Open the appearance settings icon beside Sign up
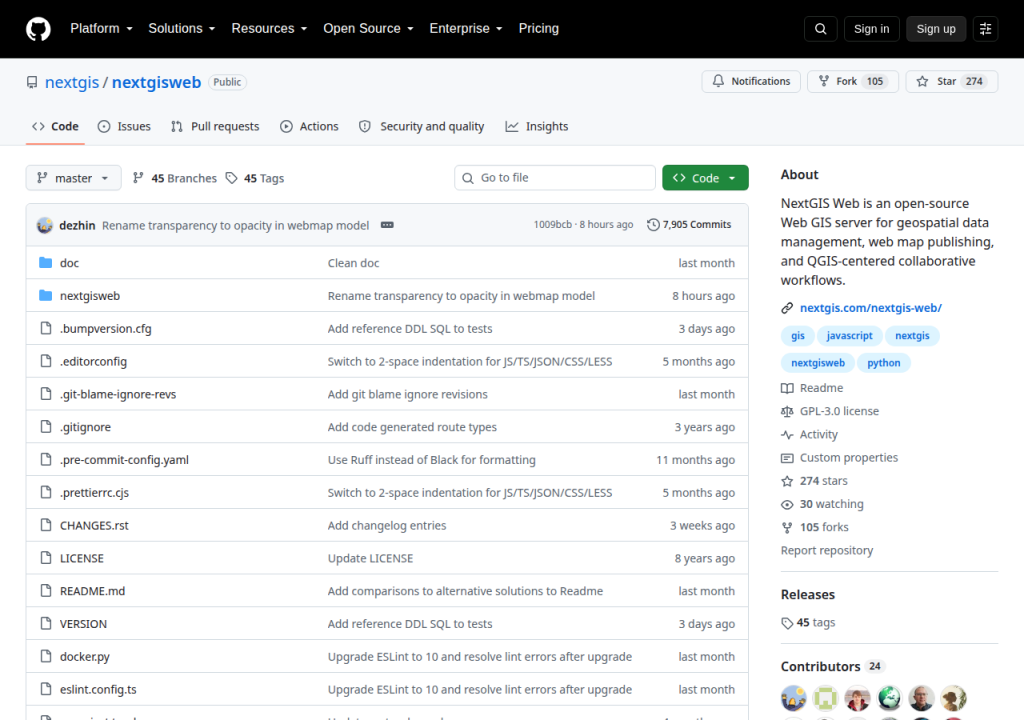Image resolution: width=1024 pixels, height=720 pixels. point(985,29)
